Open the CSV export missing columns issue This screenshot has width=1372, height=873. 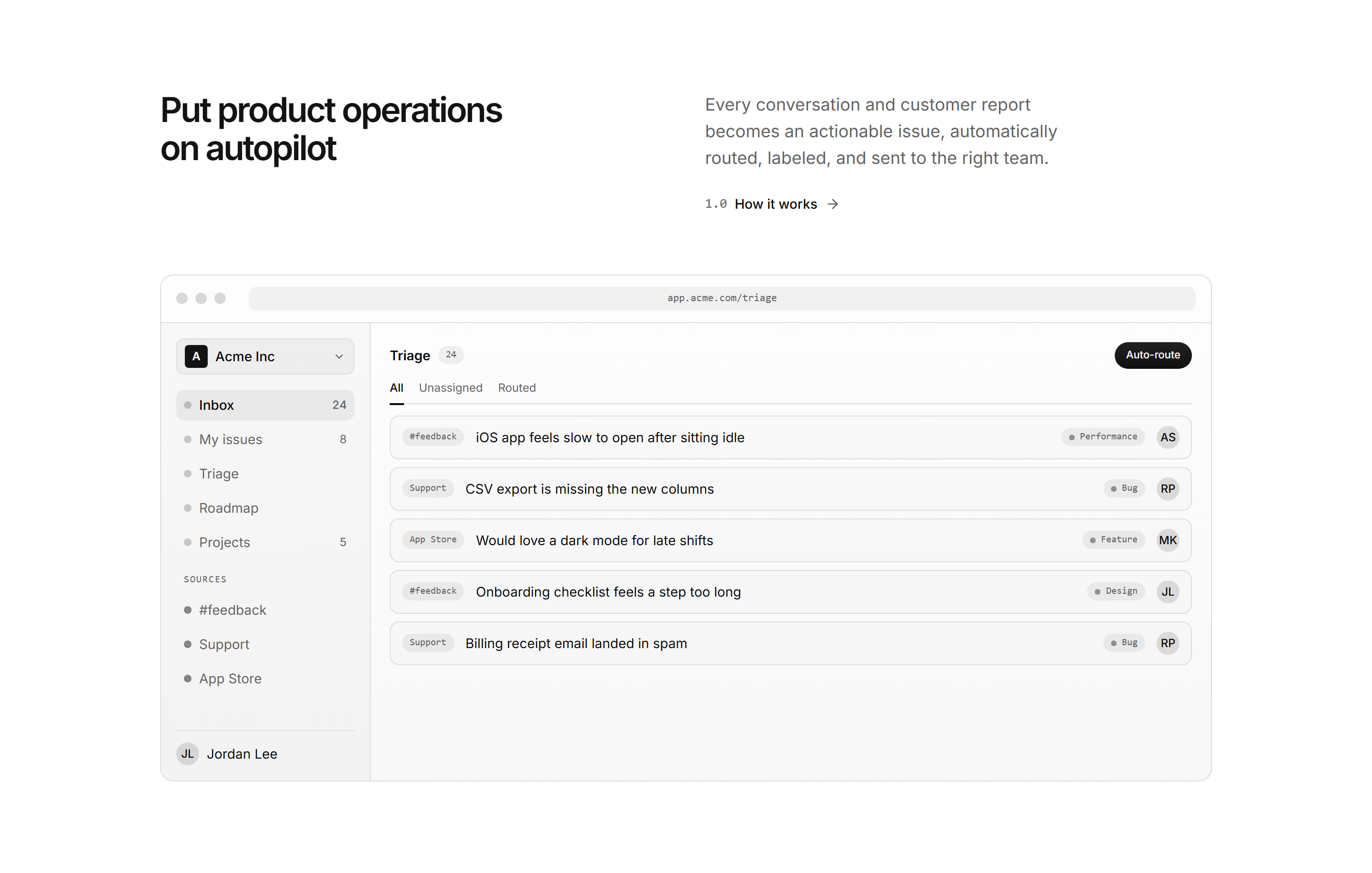[x=790, y=489]
